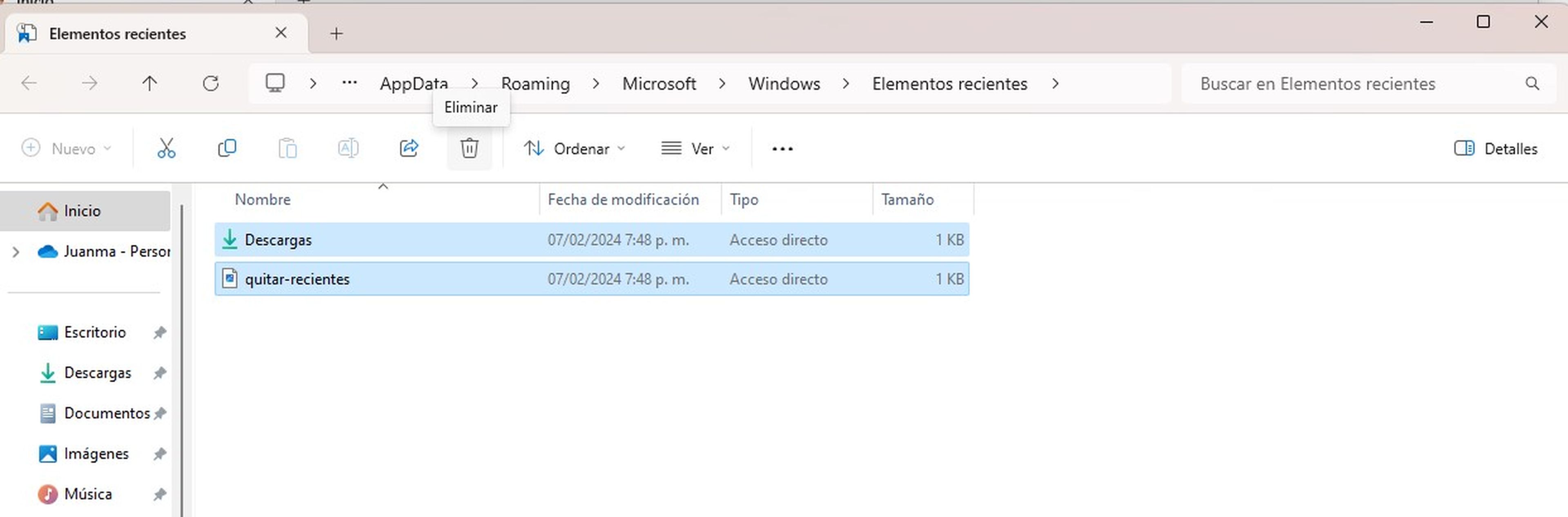Close the Elementos recientes tab
This screenshot has width=1568, height=517.
(281, 33)
